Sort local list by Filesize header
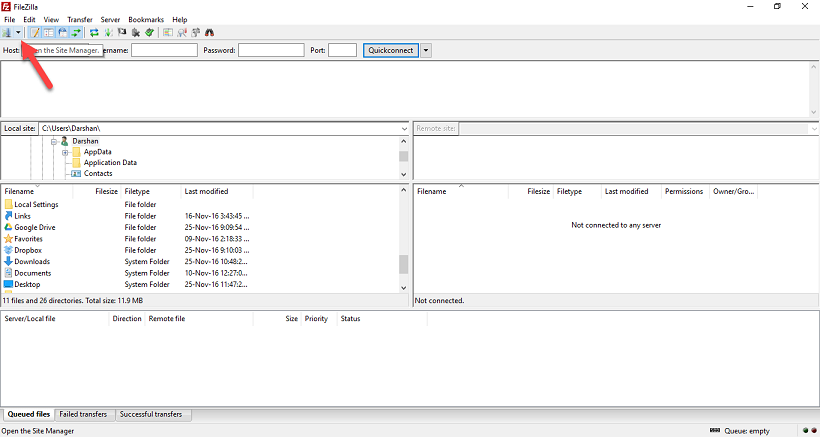 [x=97, y=191]
